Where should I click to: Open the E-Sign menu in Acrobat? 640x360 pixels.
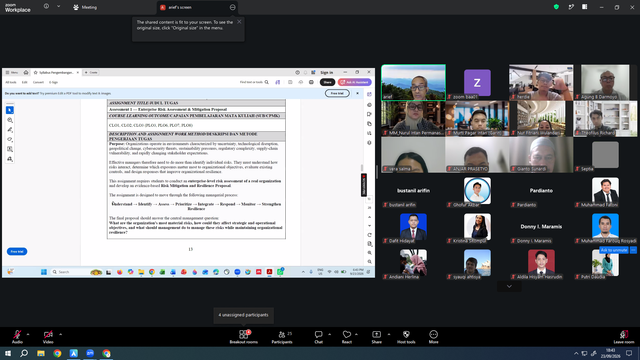(x=53, y=82)
